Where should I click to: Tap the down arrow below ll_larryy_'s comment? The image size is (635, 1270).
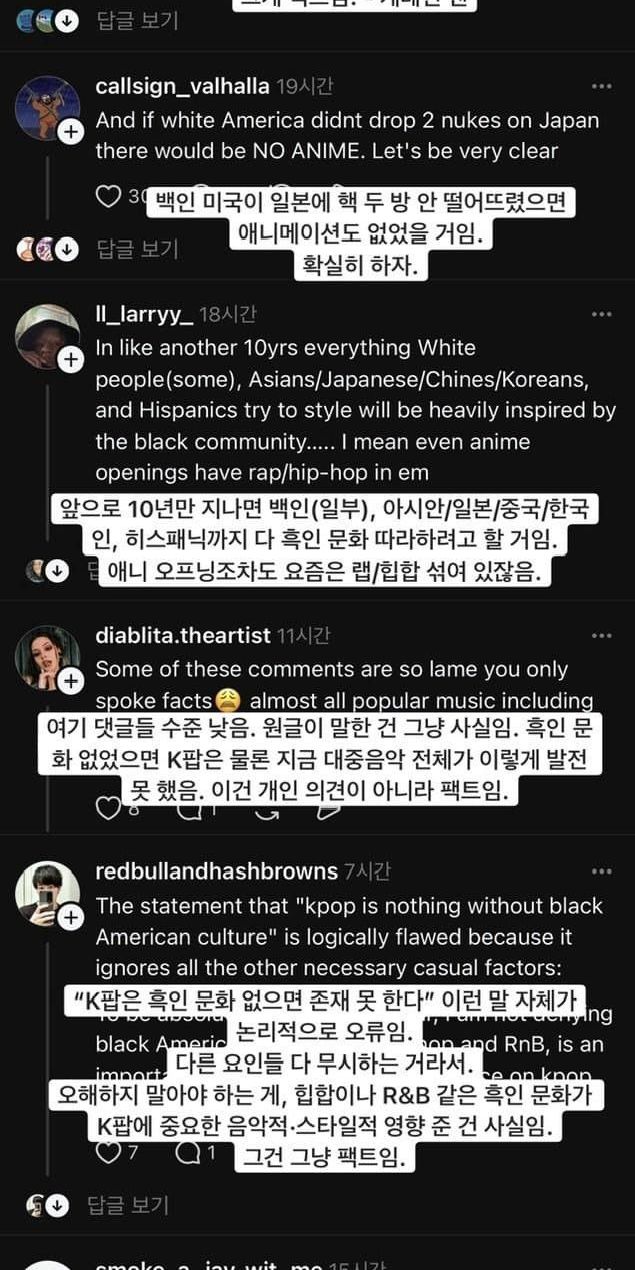pos(57,570)
